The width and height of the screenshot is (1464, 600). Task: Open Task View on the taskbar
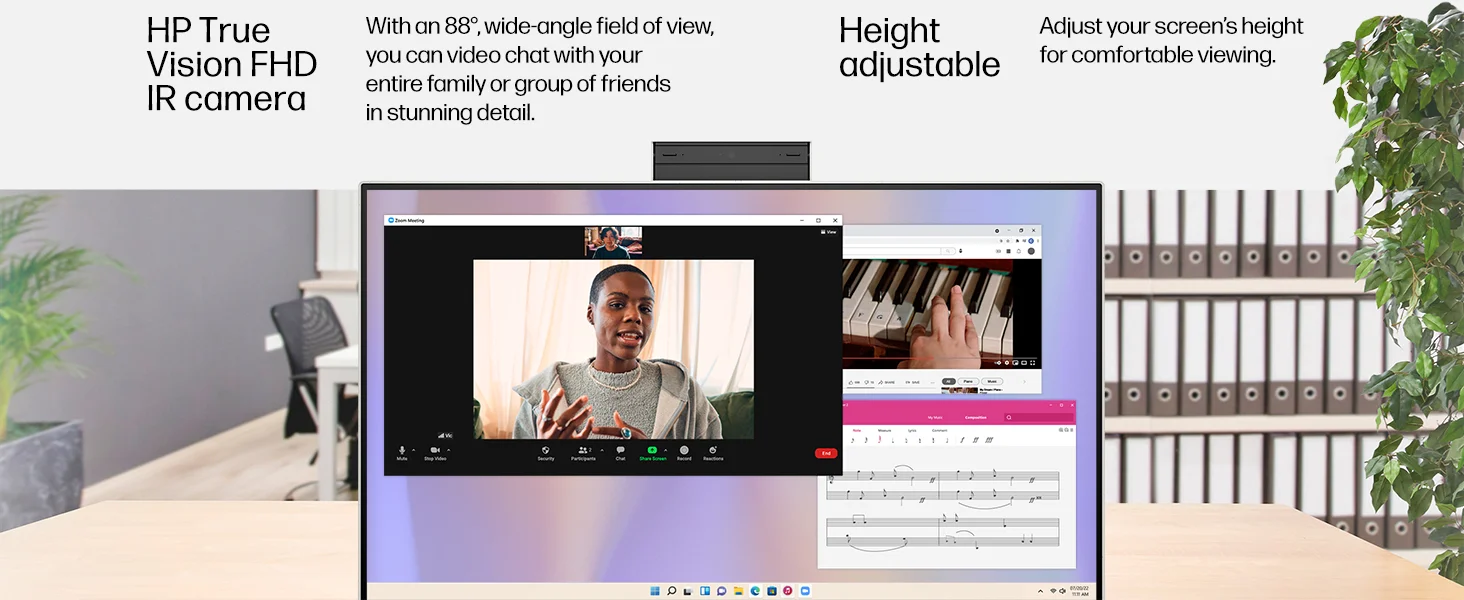(x=688, y=591)
